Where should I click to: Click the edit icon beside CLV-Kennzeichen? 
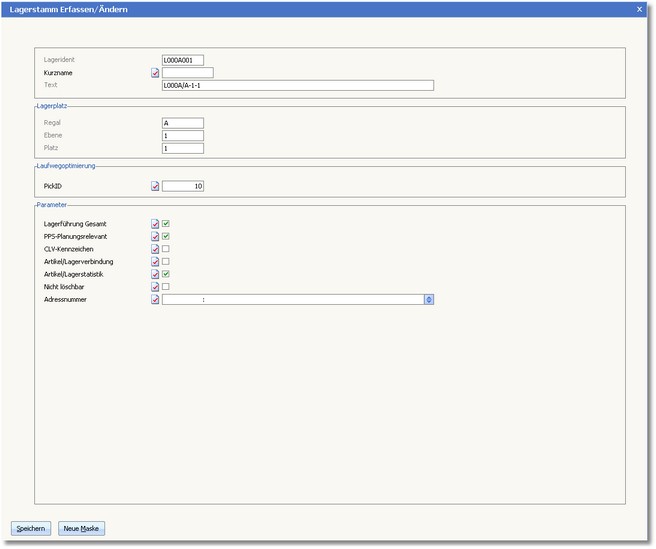[155, 249]
